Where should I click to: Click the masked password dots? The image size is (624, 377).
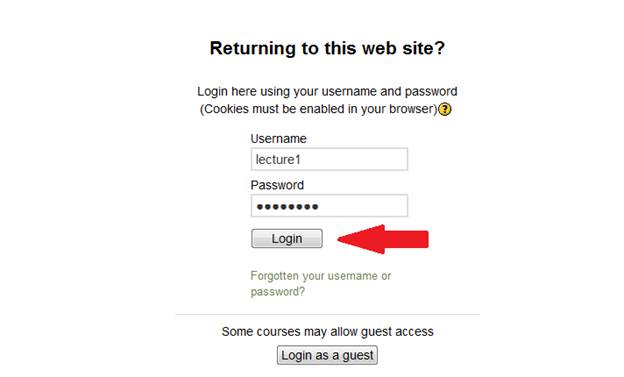(287, 207)
